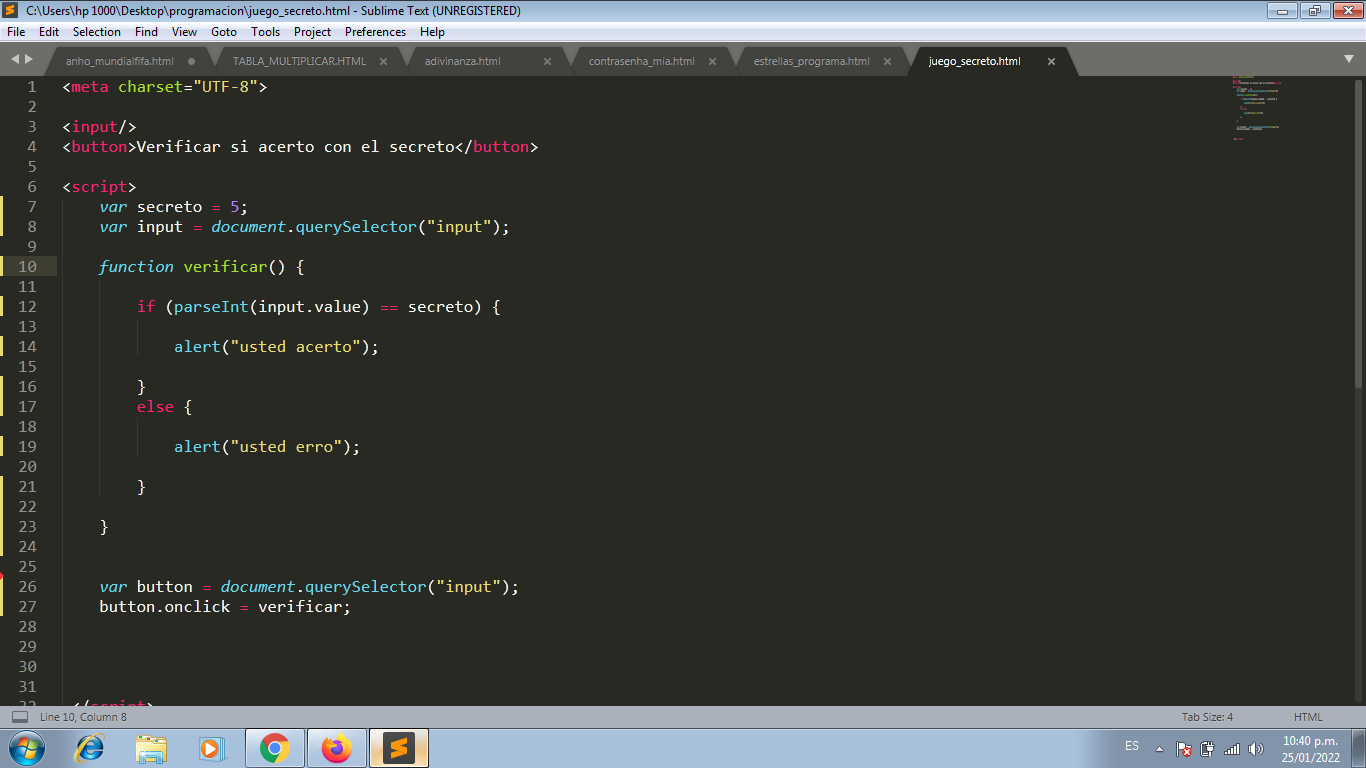
Task: Open the Tools menu
Action: coord(266,32)
